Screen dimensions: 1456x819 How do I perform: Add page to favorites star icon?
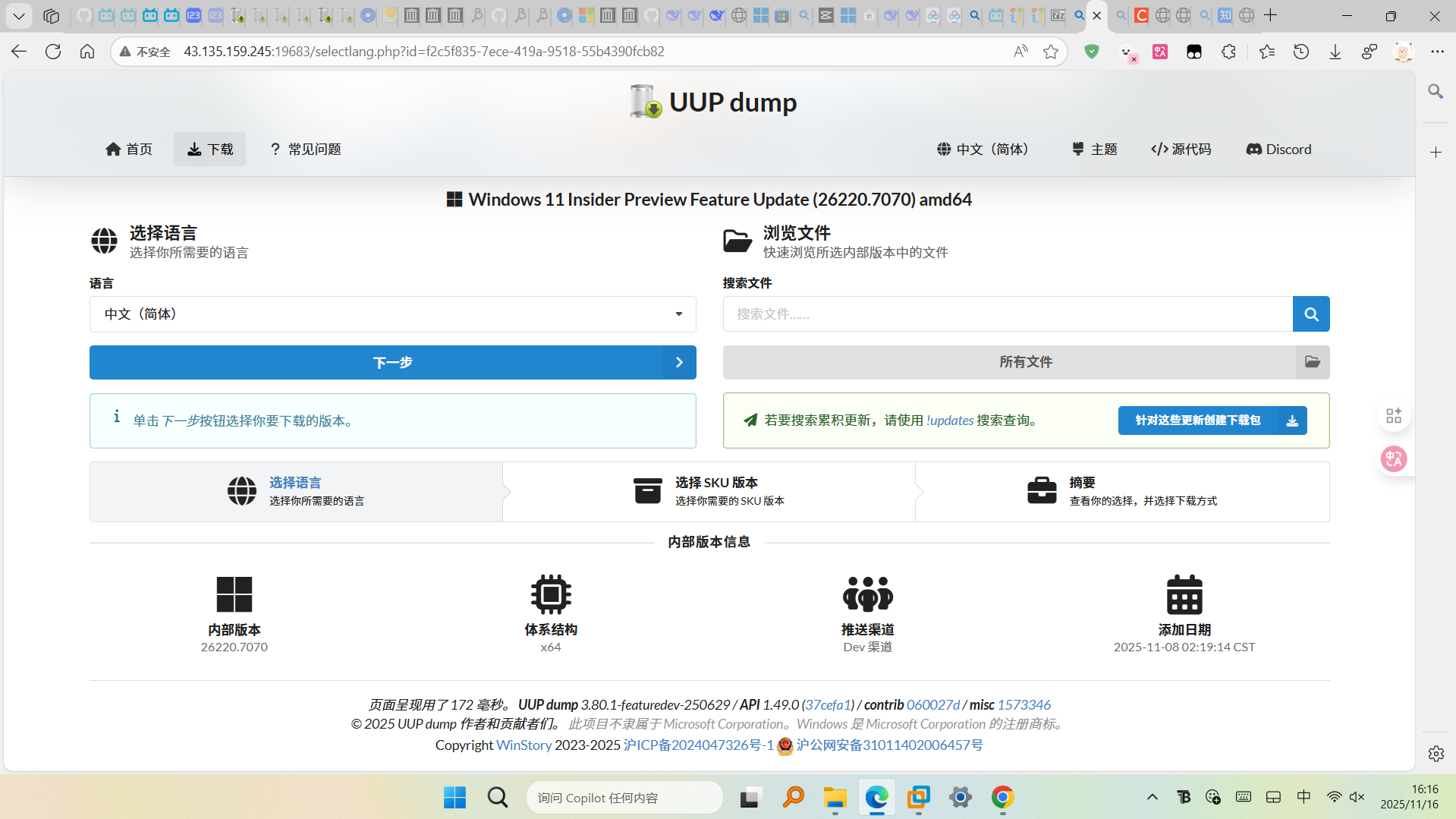(1050, 52)
